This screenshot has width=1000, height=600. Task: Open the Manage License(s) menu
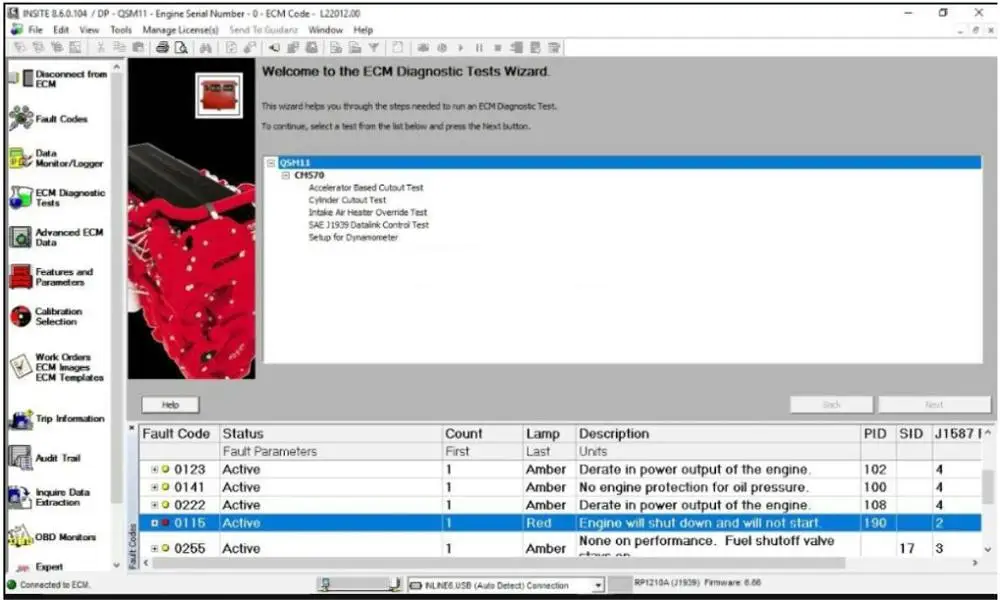(180, 30)
